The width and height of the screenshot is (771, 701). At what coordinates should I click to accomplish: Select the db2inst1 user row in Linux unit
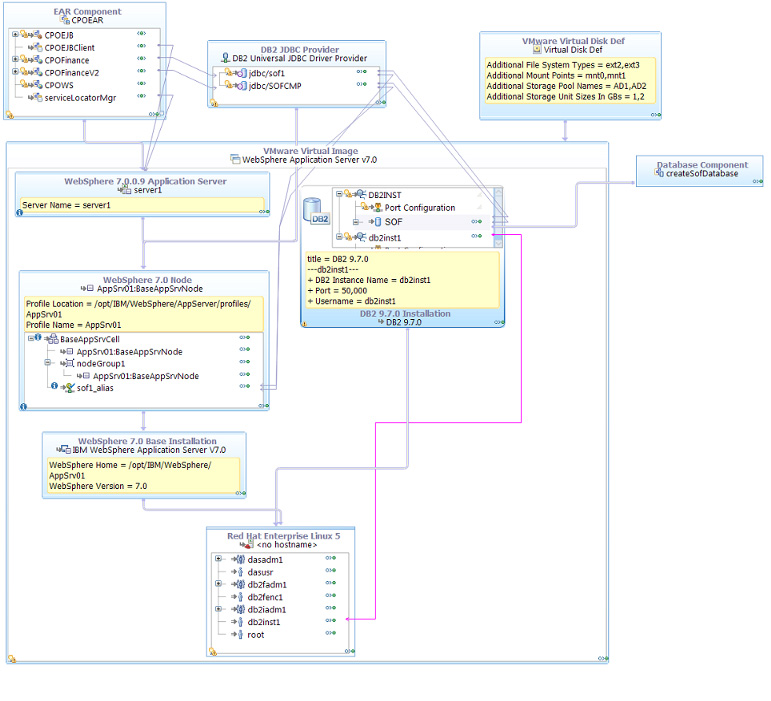tap(280, 622)
